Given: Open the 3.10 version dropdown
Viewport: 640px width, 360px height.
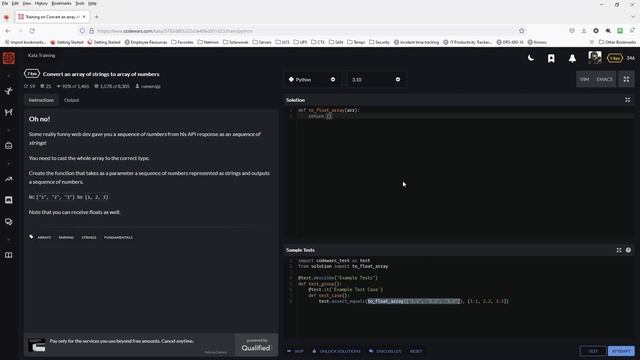Looking at the screenshot, I should tap(376, 79).
